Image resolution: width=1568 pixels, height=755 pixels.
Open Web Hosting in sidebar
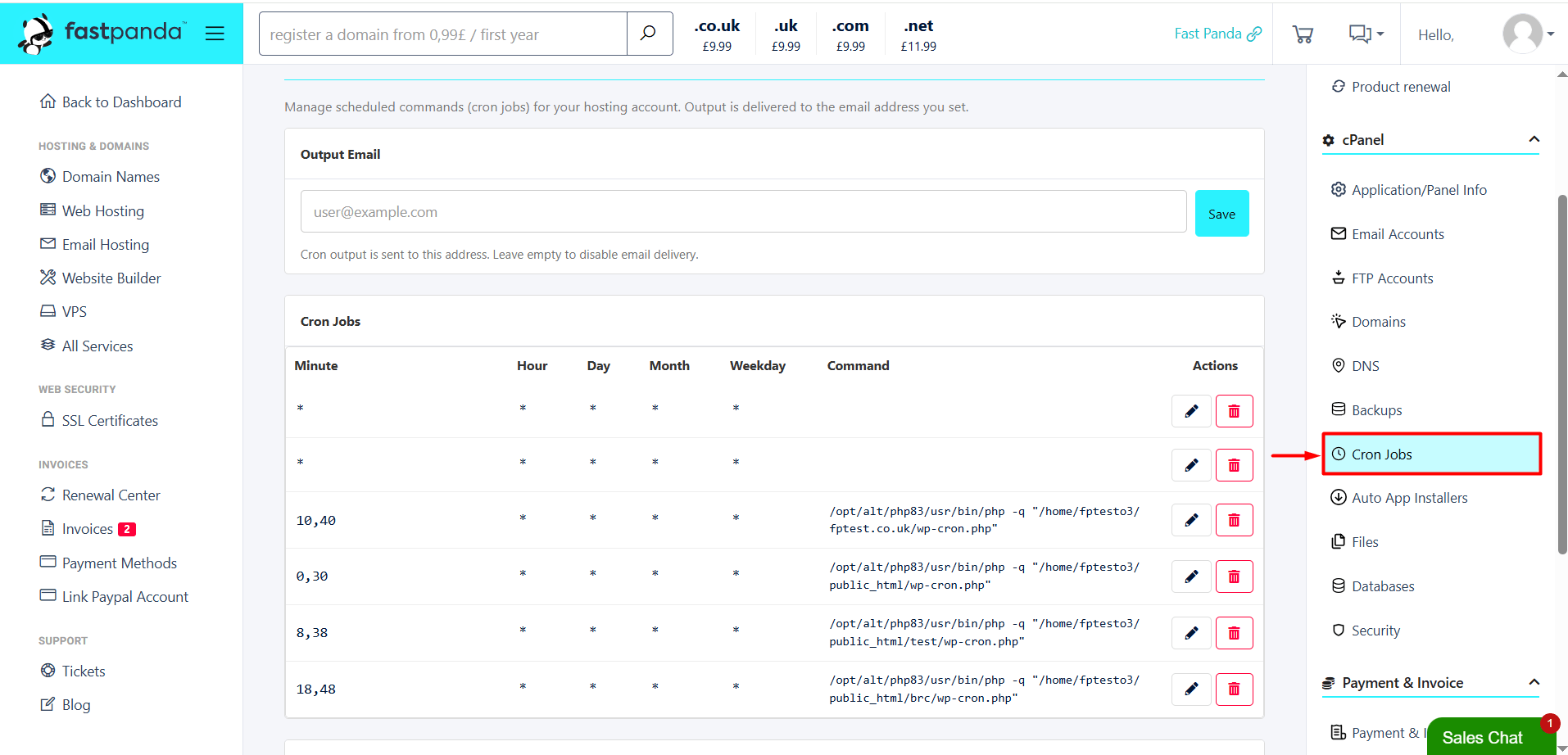click(x=92, y=210)
